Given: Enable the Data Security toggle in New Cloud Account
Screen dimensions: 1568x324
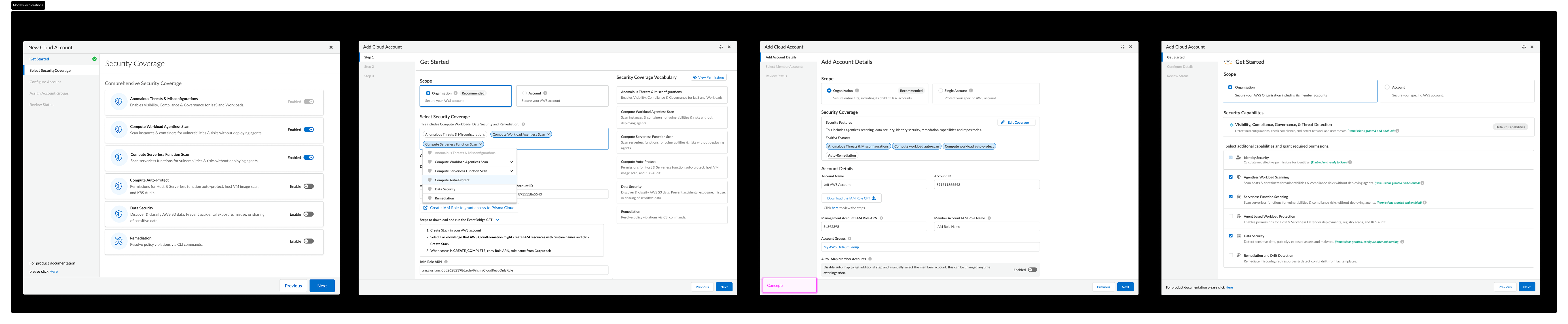Looking at the screenshot, I should [x=309, y=214].
